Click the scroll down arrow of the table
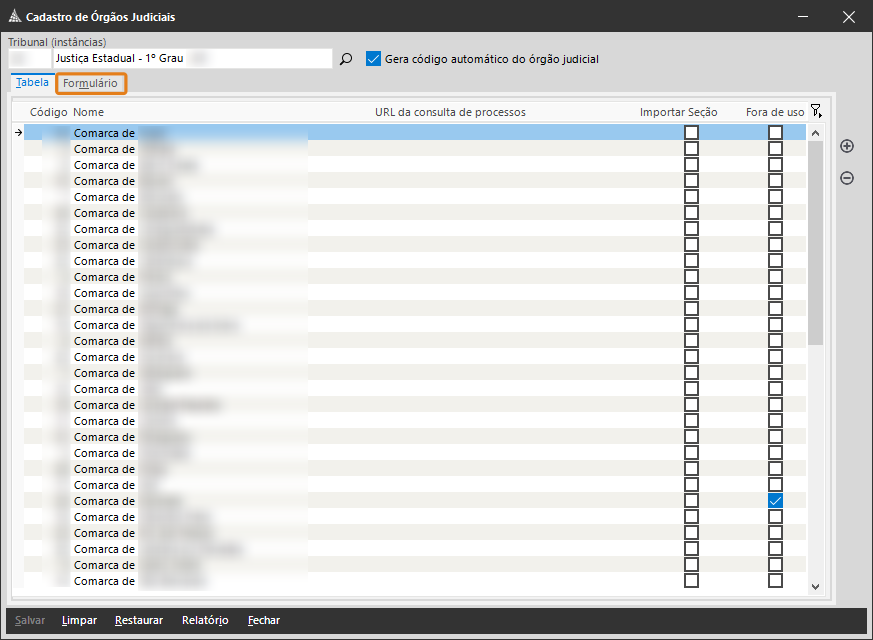The image size is (873, 640). (815, 587)
